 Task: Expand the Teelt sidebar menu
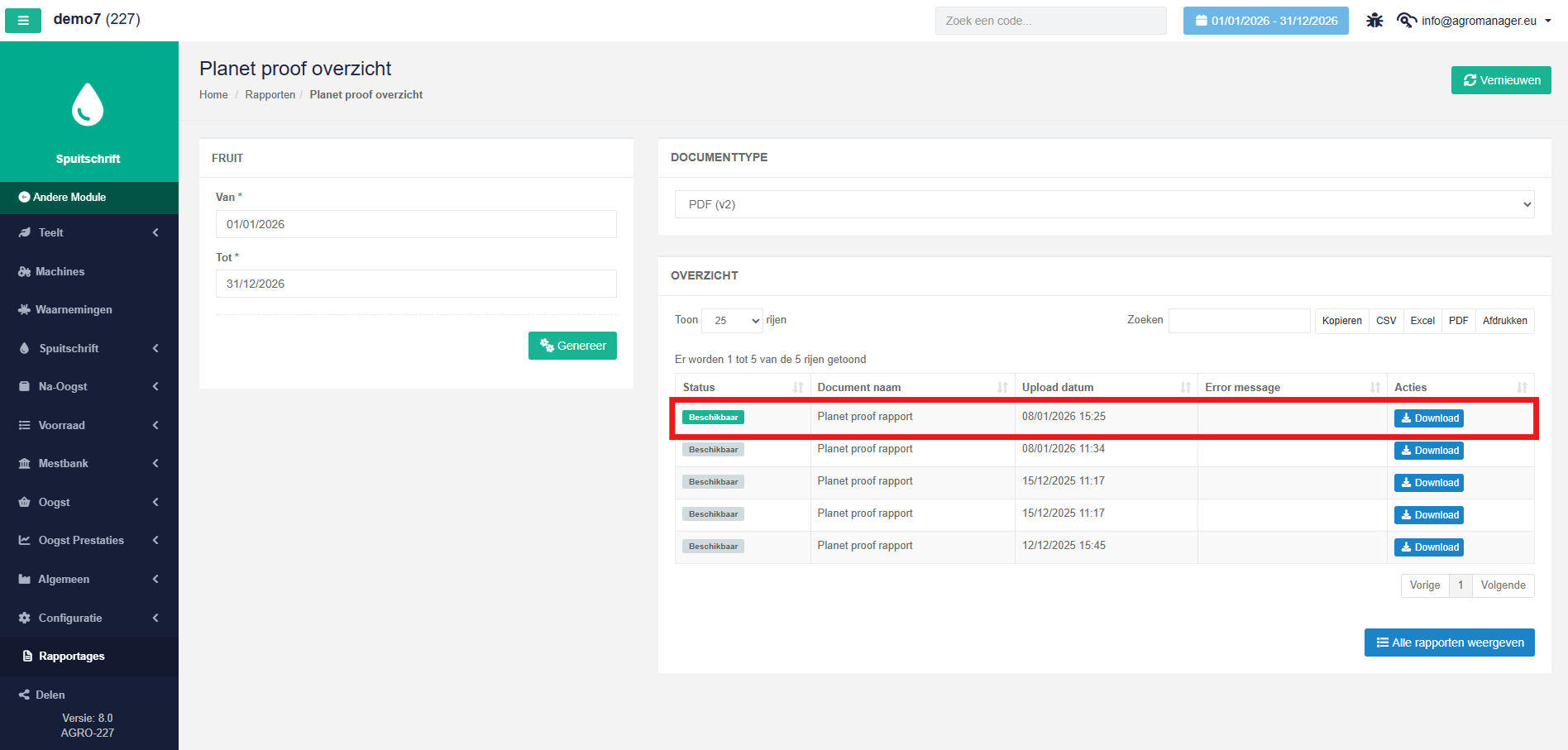point(89,233)
